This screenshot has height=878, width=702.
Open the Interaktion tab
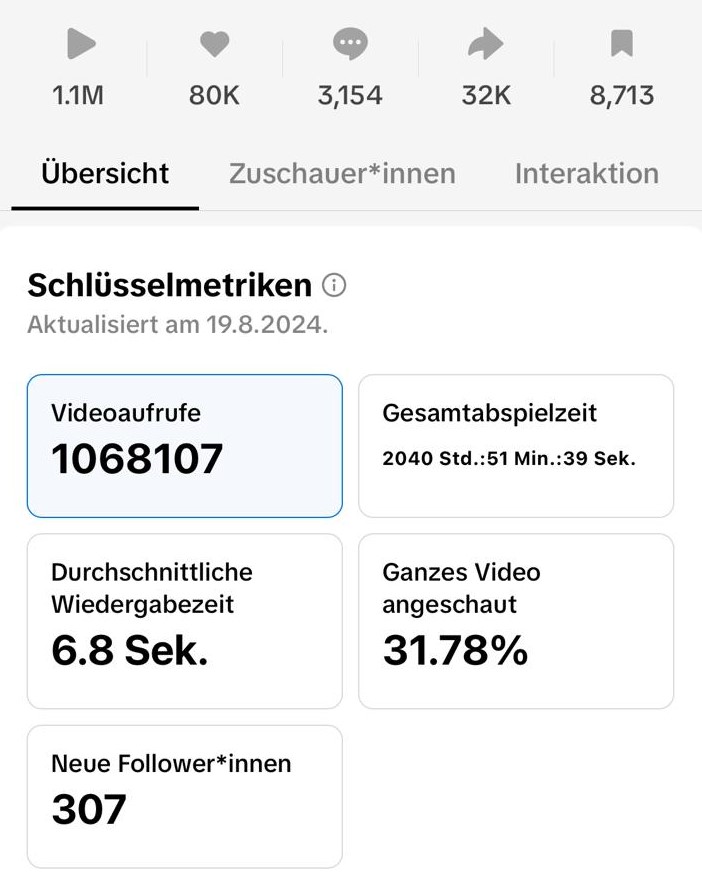click(586, 173)
